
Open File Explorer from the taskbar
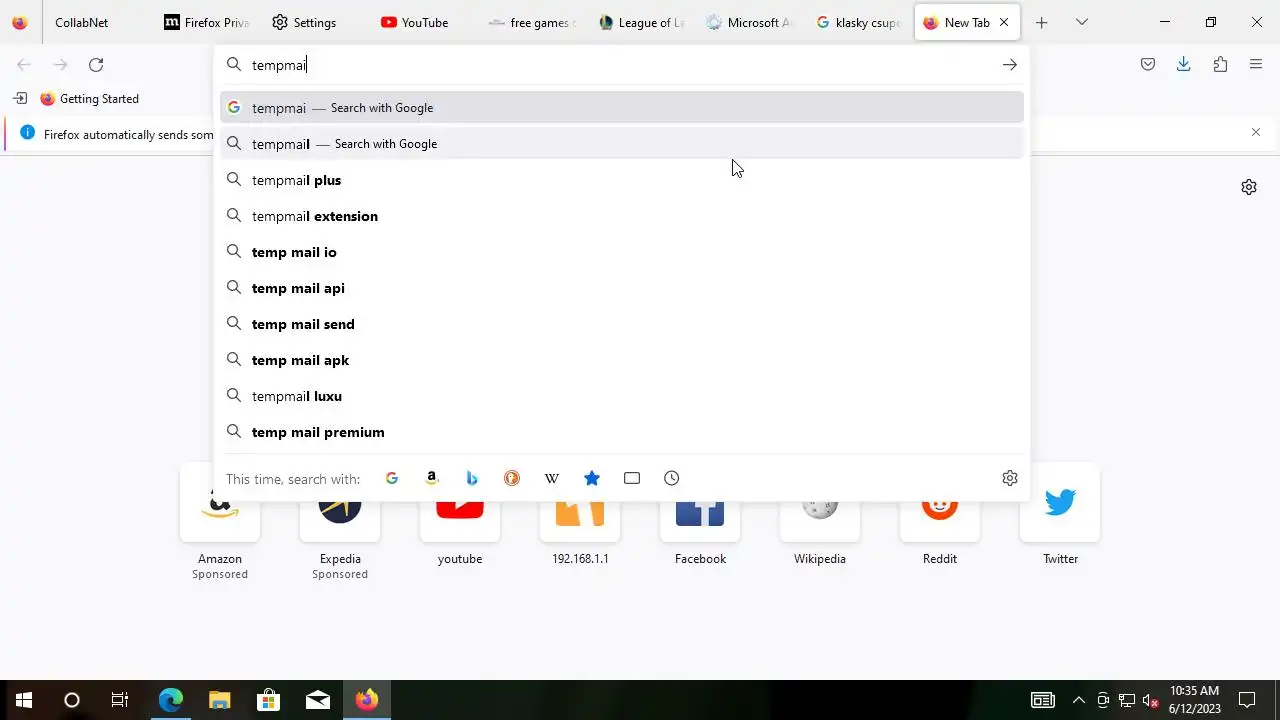pos(220,700)
